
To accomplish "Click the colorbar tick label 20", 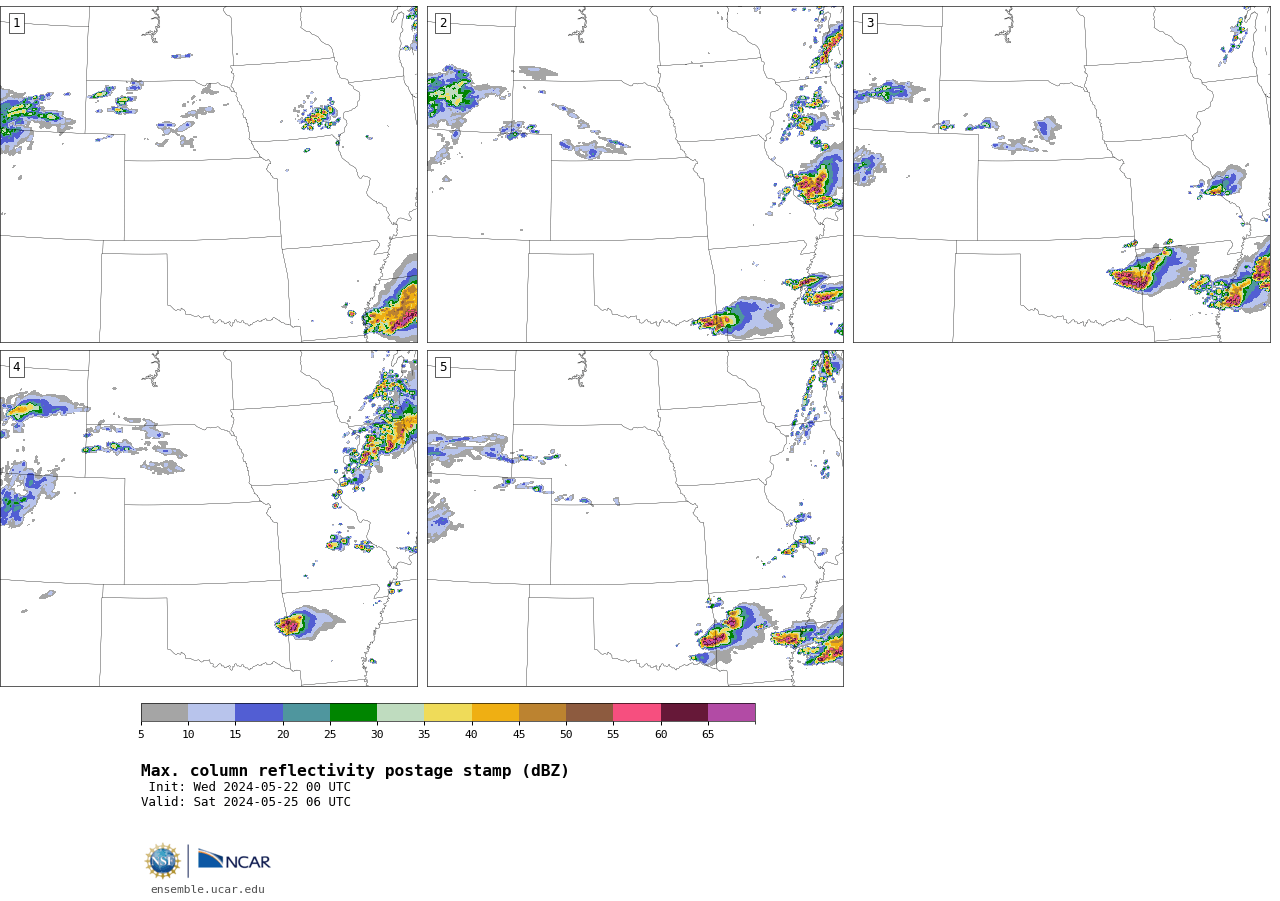I will tap(283, 735).
